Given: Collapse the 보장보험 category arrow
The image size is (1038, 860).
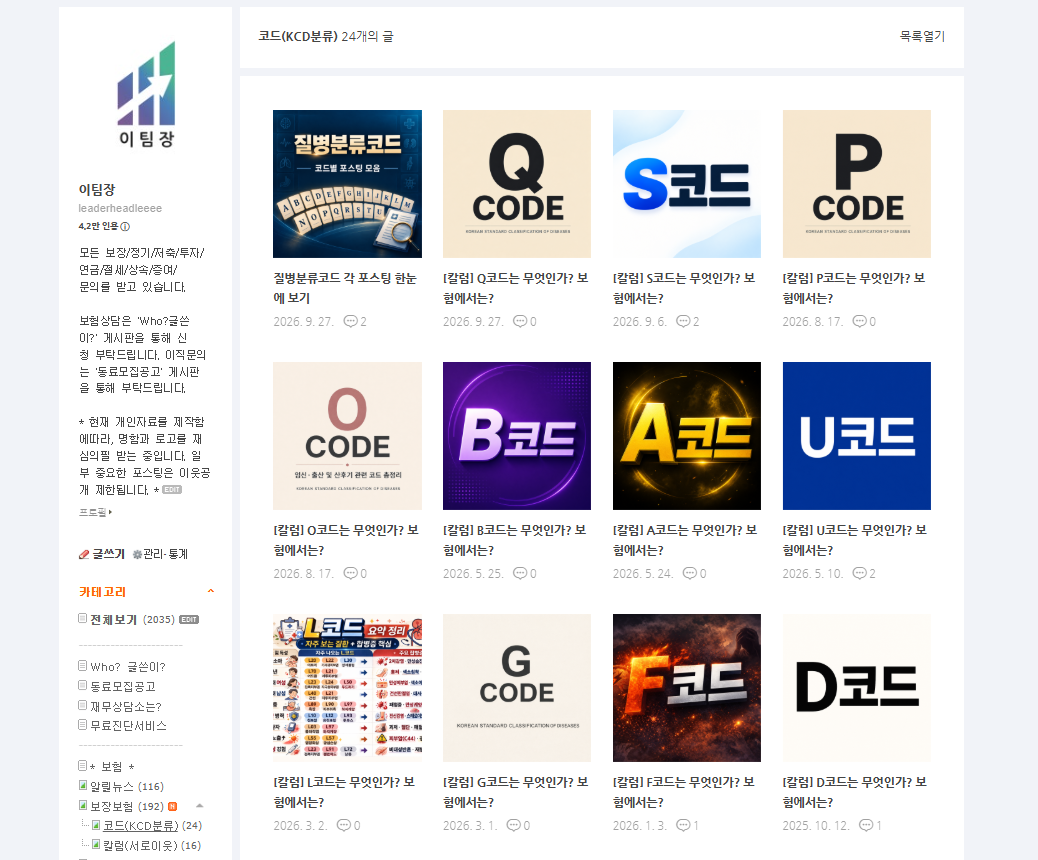Looking at the screenshot, I should coord(200,806).
